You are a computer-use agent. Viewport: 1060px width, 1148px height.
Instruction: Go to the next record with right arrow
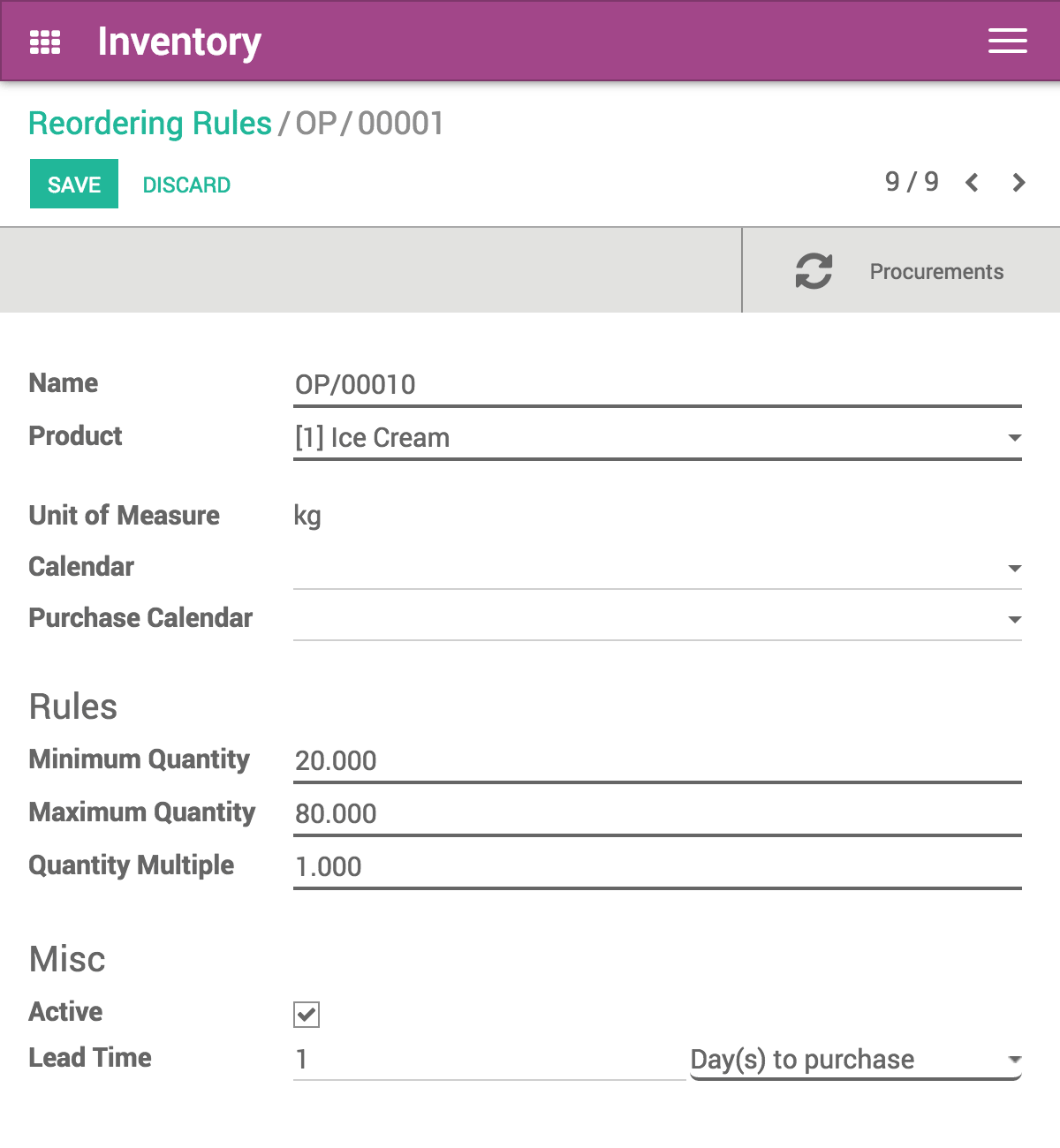(1018, 183)
